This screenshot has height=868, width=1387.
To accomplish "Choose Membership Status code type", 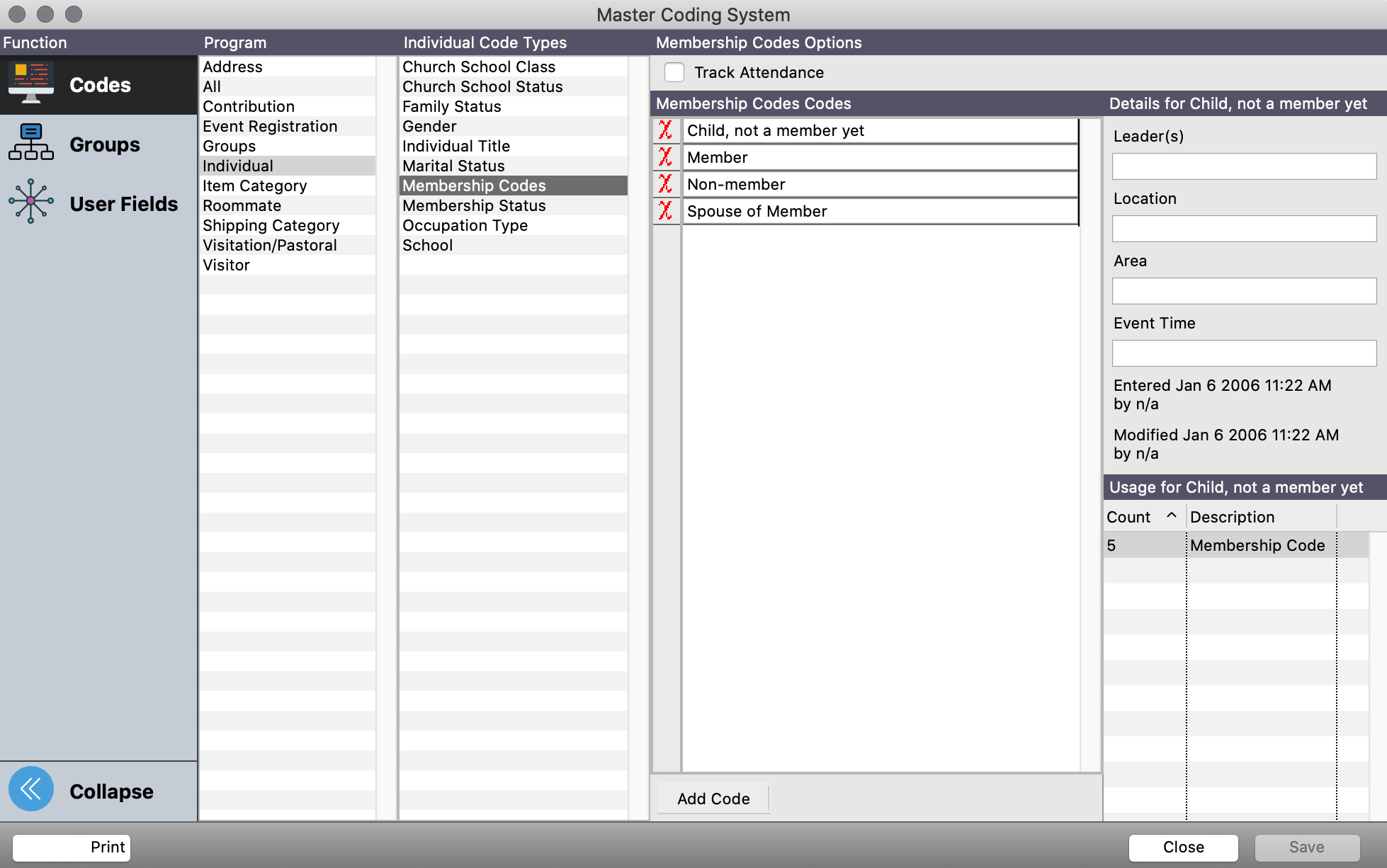I will (x=474, y=205).
